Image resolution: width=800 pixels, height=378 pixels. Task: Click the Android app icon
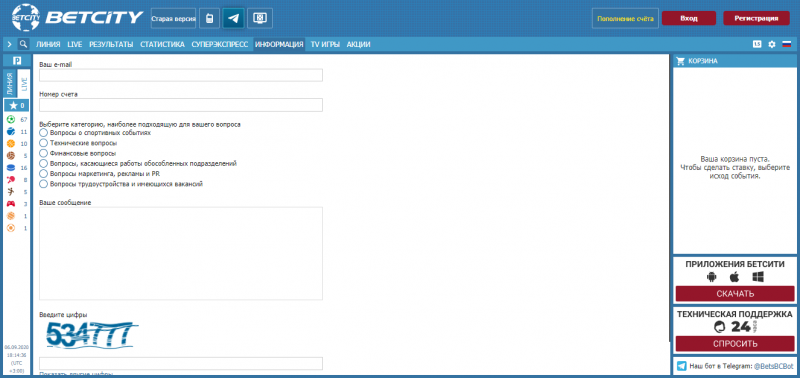[711, 277]
